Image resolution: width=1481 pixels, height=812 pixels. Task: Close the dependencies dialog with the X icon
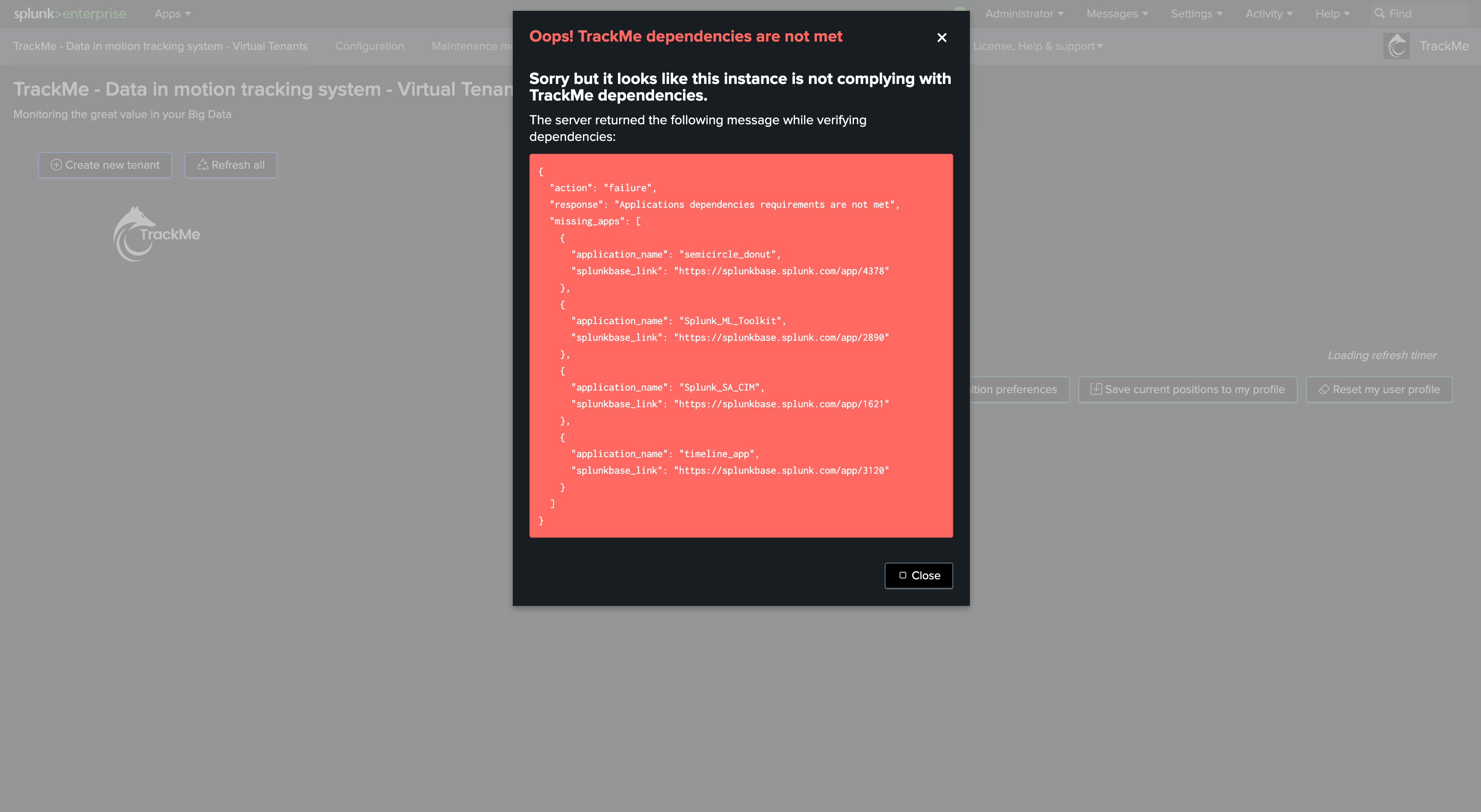[942, 37]
